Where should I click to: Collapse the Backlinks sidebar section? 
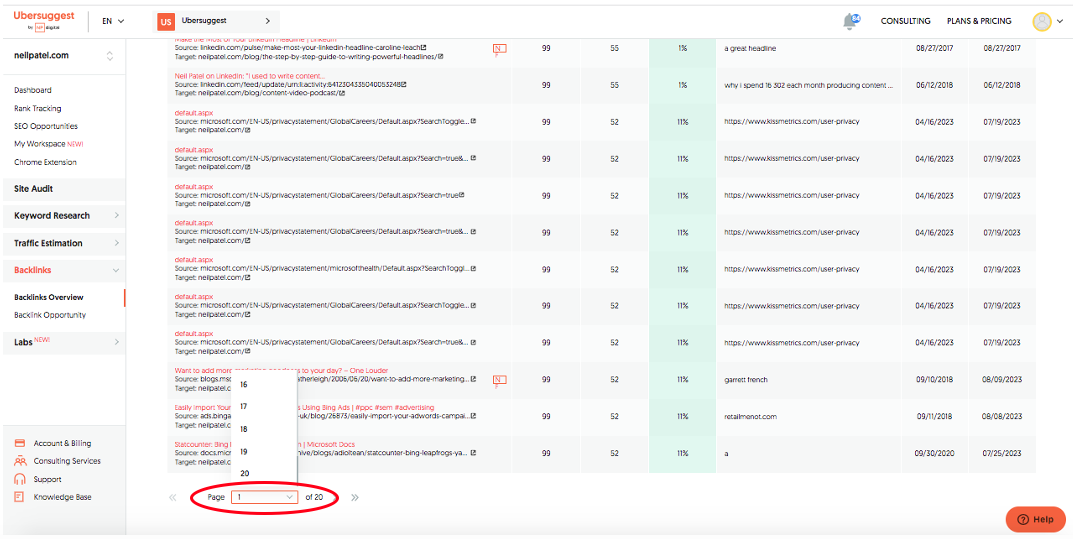tap(64, 270)
